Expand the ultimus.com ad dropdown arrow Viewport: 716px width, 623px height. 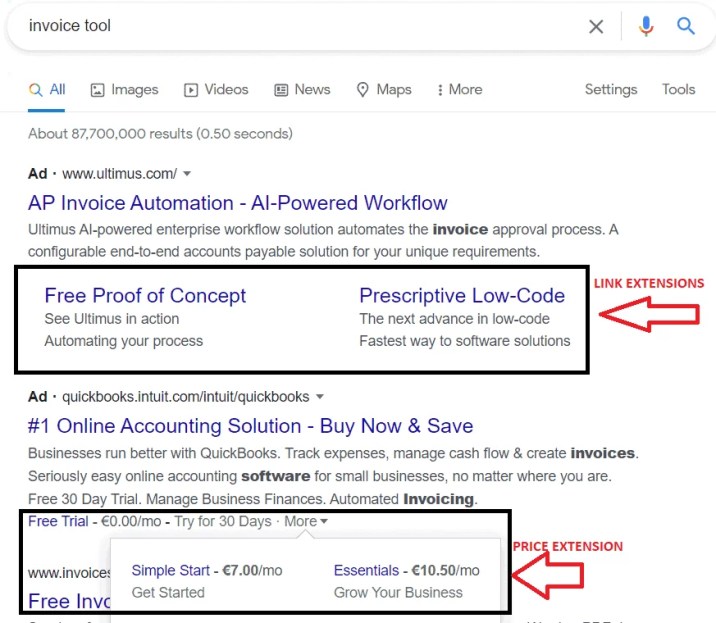click(187, 174)
